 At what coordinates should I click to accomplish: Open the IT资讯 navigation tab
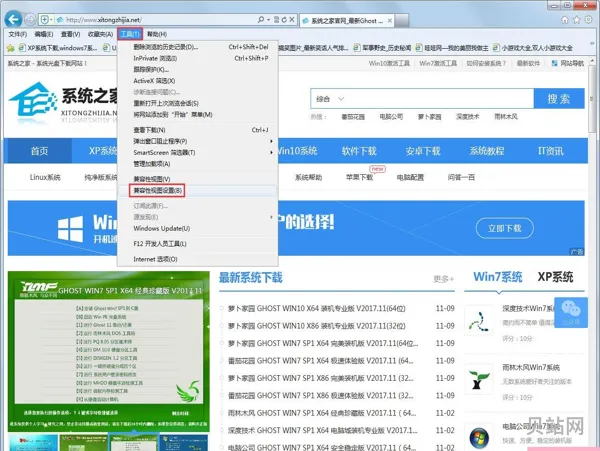point(551,151)
